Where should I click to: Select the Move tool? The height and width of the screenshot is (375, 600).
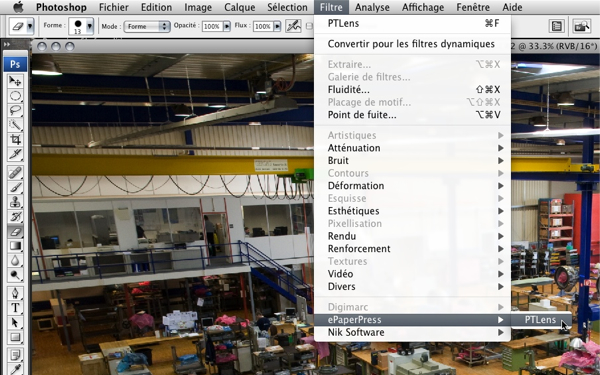click(x=15, y=81)
